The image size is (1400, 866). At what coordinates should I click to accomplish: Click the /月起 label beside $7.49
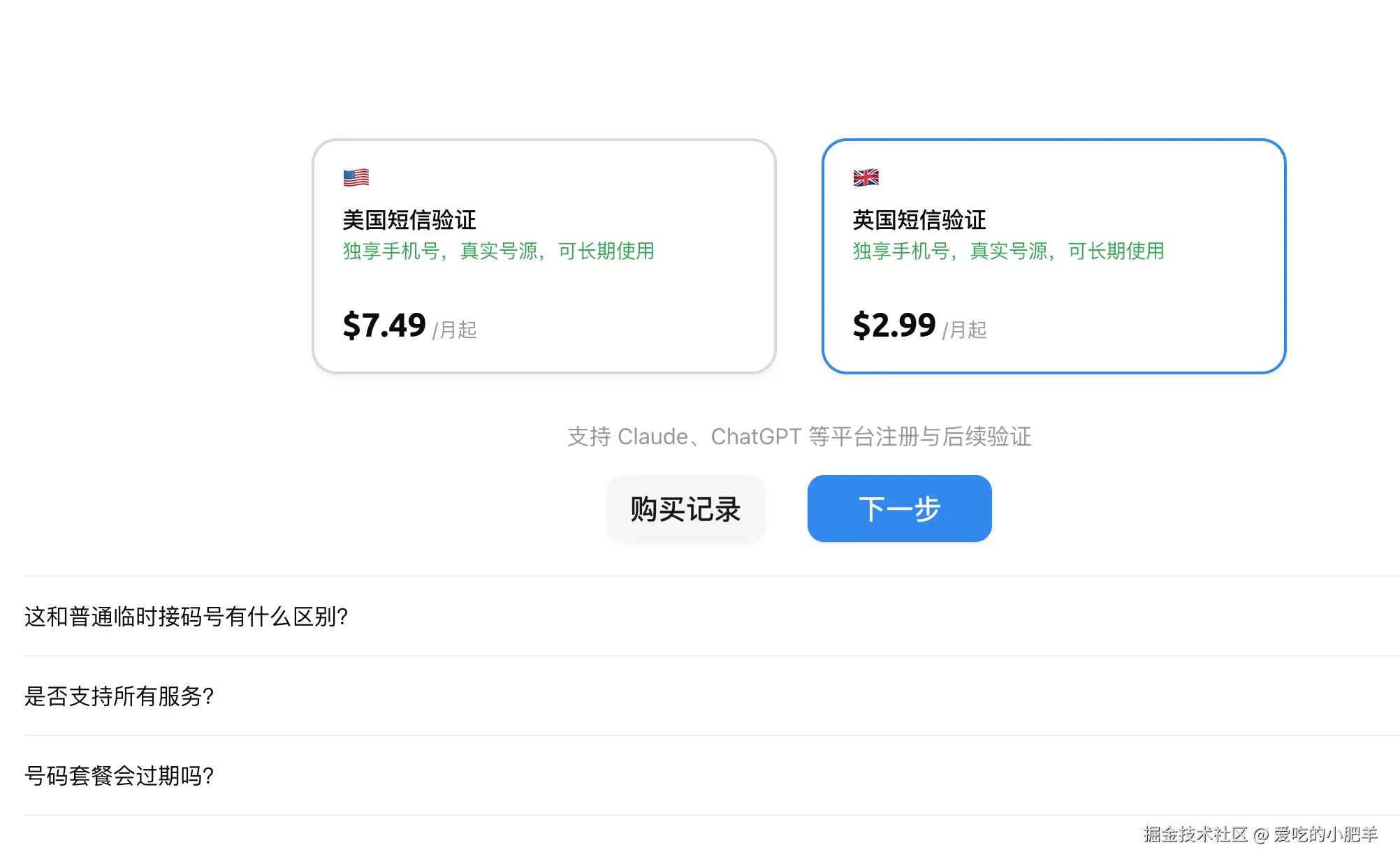coord(455,330)
